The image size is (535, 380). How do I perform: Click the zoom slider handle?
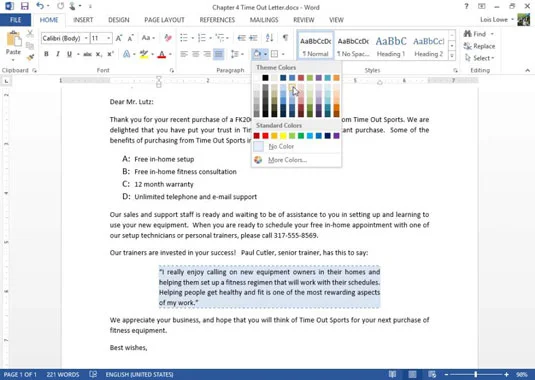click(x=476, y=374)
